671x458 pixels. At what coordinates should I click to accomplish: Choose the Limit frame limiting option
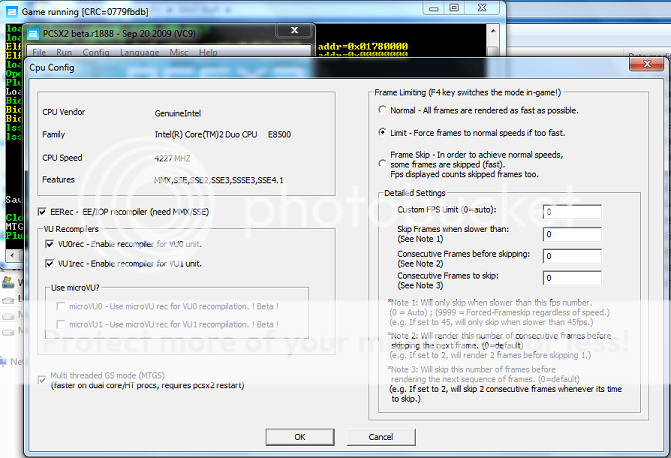382,132
